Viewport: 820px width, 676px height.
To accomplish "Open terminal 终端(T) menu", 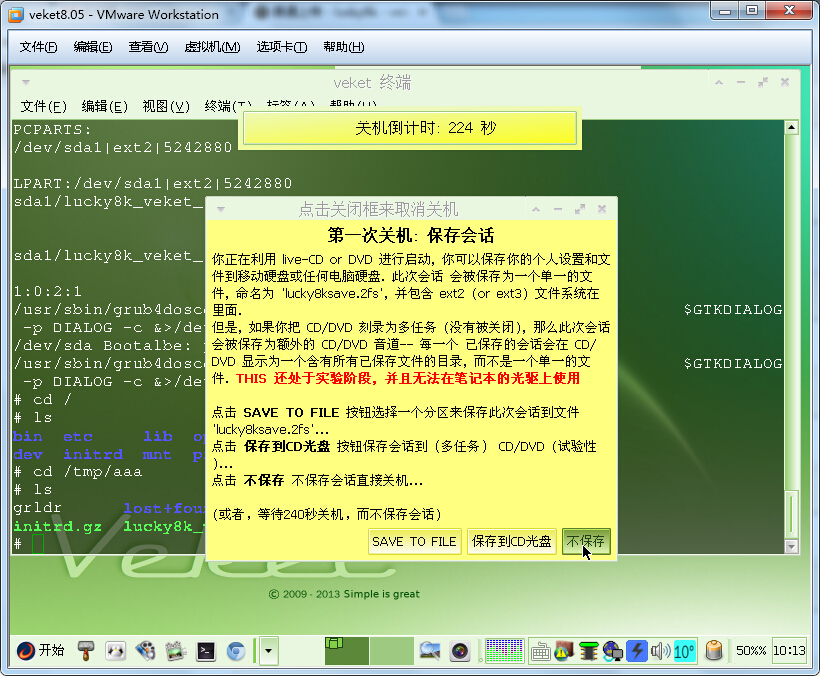I will (227, 107).
